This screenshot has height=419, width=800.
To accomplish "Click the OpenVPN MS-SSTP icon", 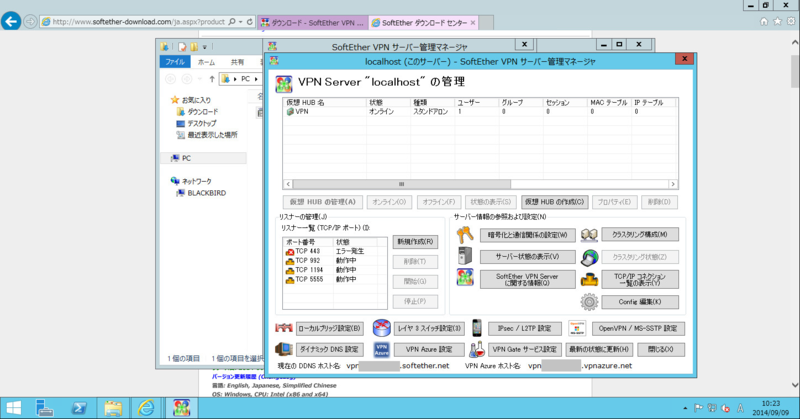I will 578,328.
